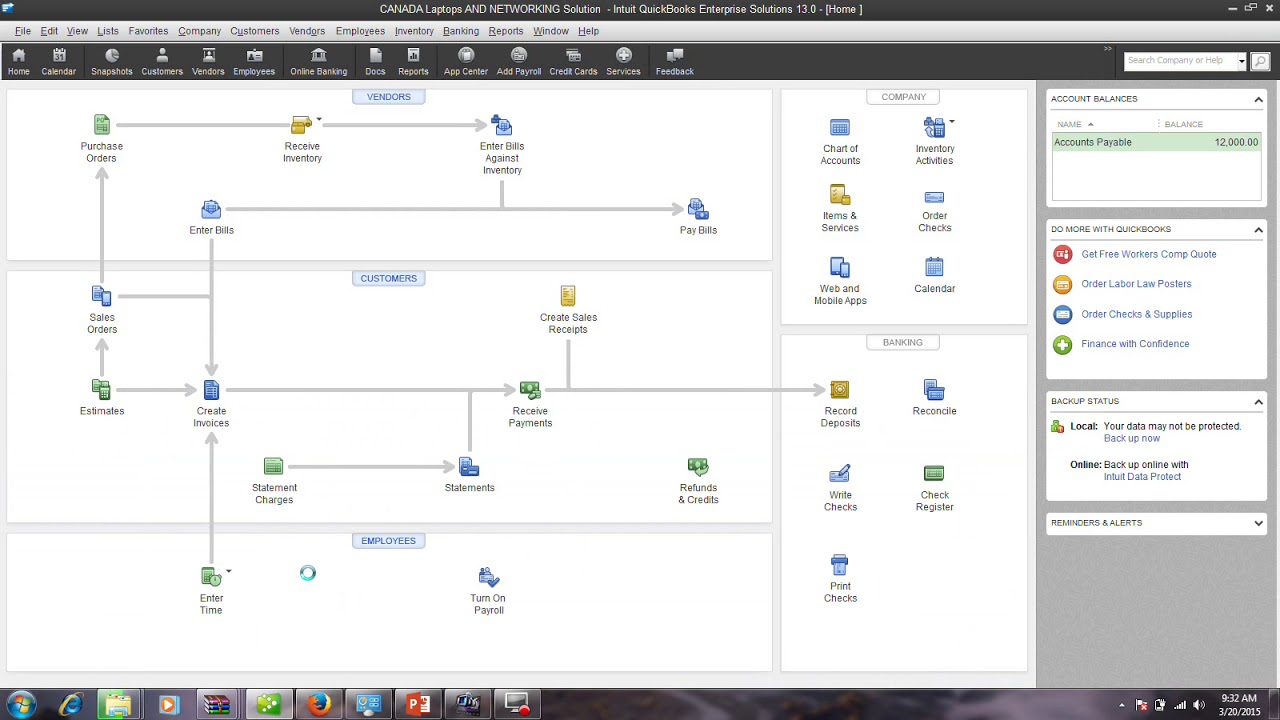This screenshot has width=1280, height=720.
Task: Open the Reports menu
Action: (x=505, y=31)
